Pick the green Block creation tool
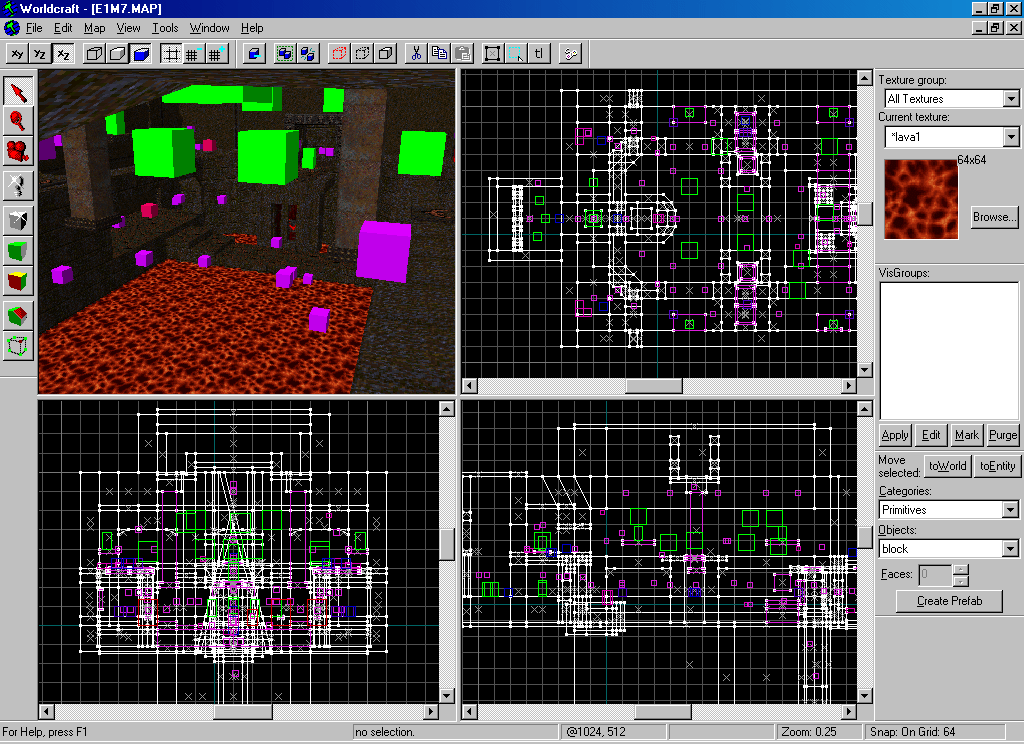Image resolution: width=1024 pixels, height=744 pixels. (x=19, y=250)
